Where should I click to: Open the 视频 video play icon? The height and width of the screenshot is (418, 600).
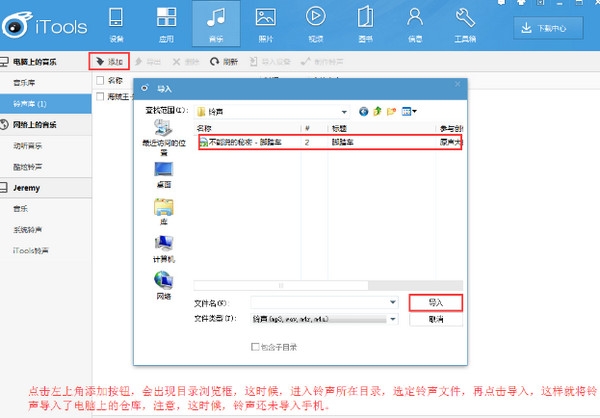point(316,24)
